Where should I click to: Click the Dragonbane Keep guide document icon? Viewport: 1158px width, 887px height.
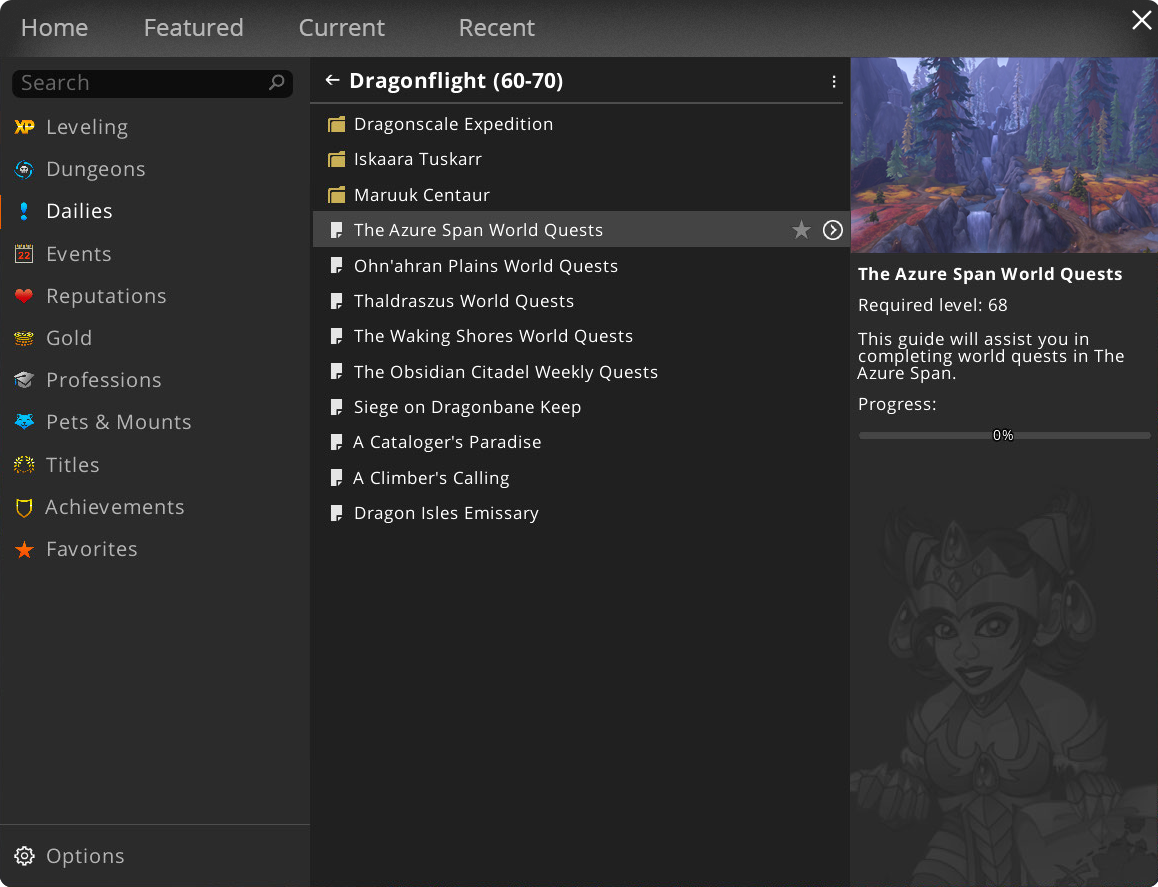coord(337,407)
